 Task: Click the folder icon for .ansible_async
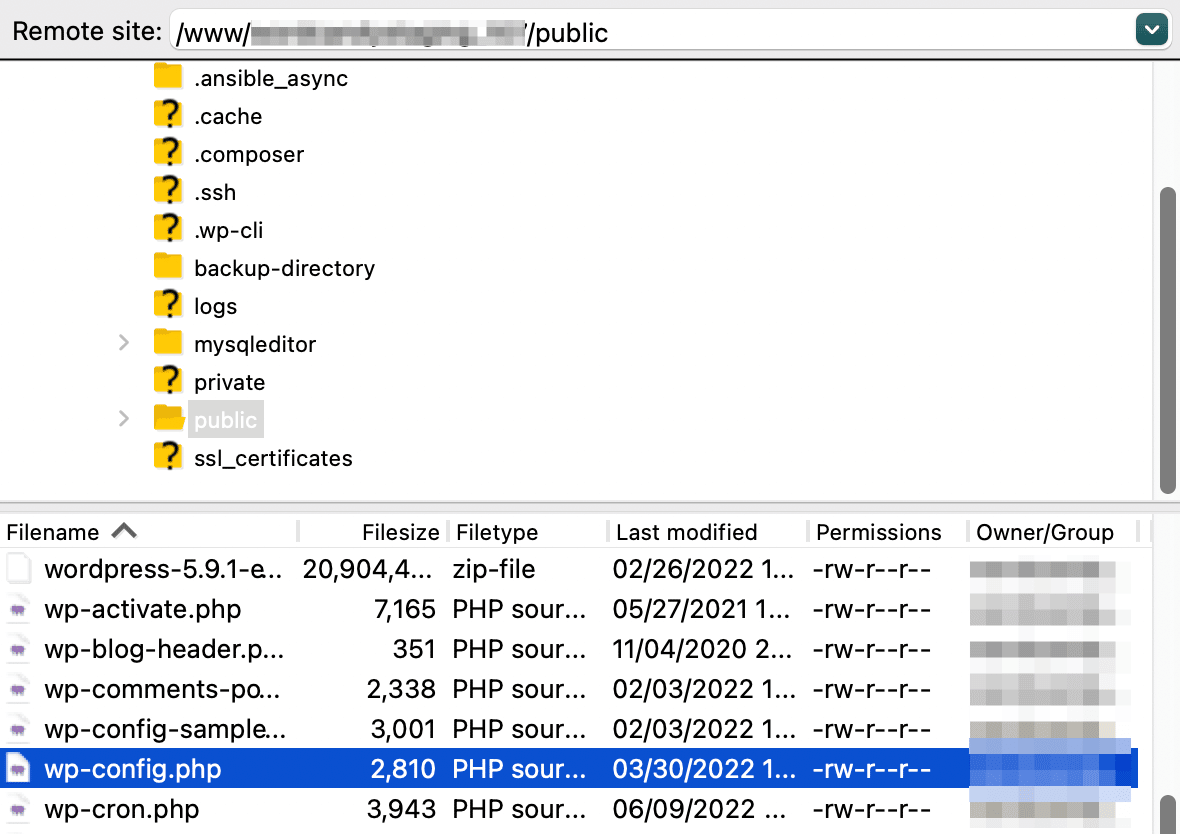(167, 77)
